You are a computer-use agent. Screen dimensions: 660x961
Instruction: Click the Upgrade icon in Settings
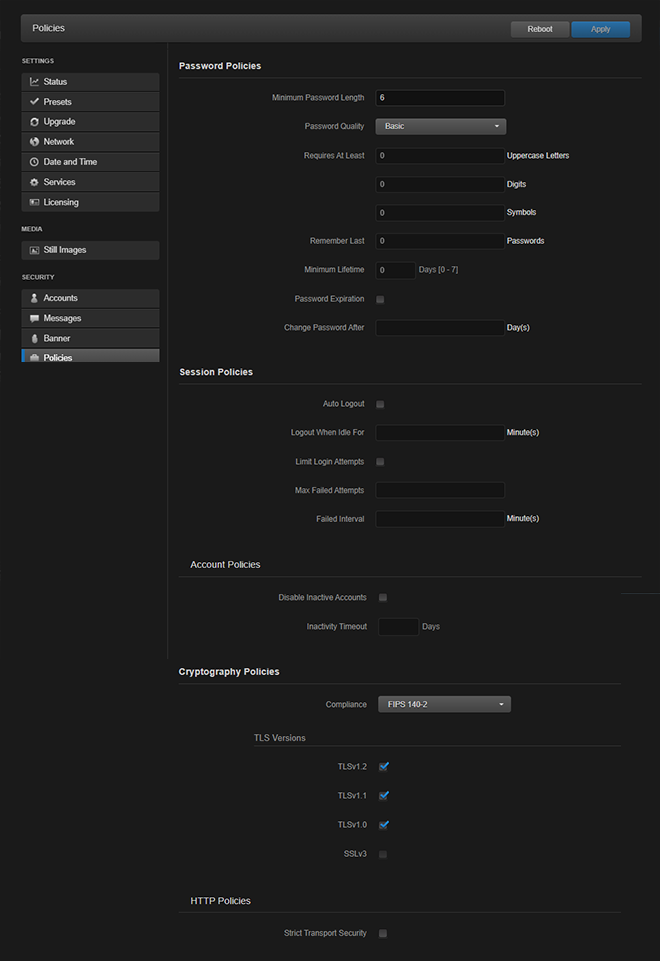(34, 122)
